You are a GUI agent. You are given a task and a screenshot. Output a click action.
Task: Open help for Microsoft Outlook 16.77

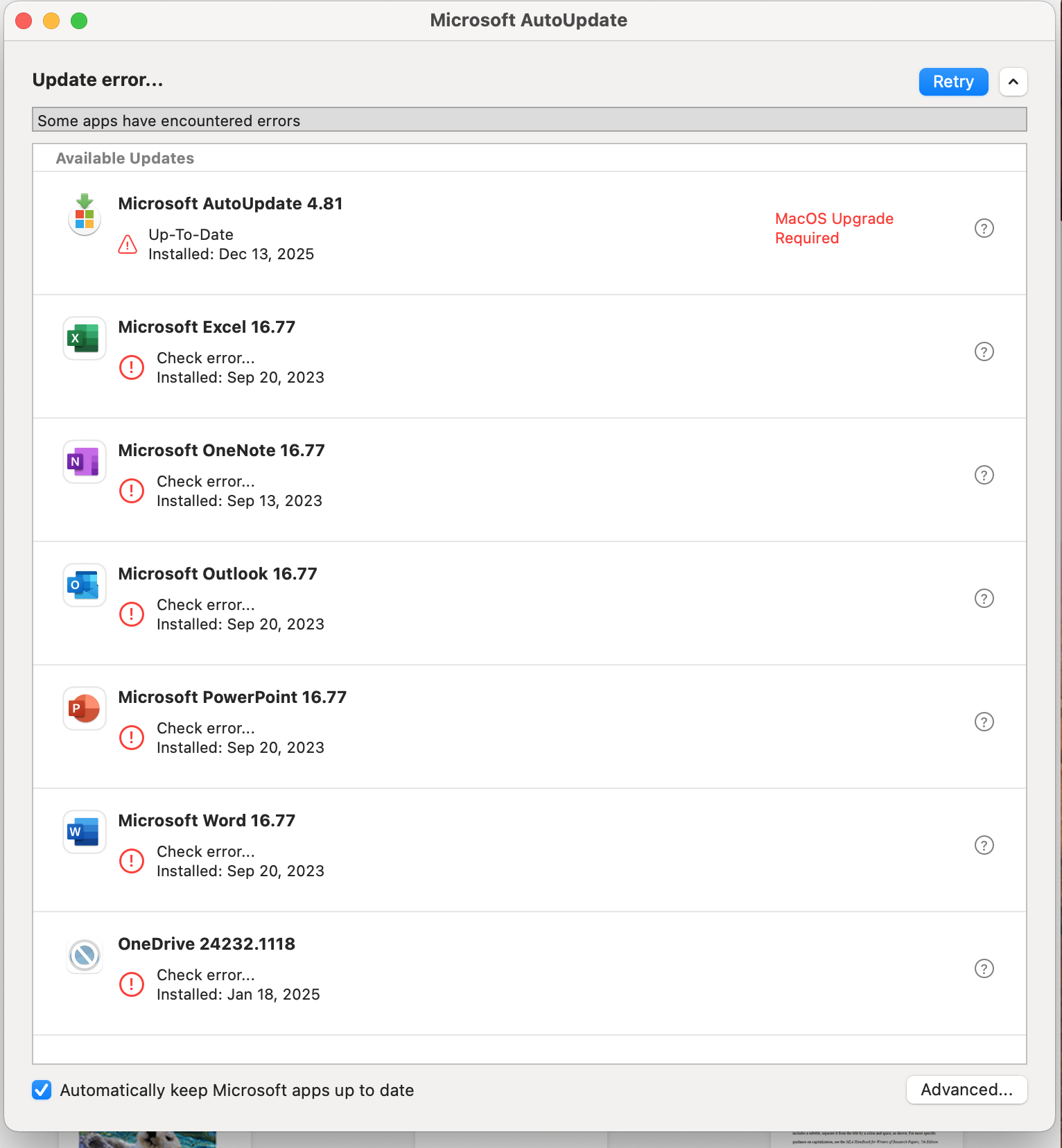(984, 598)
